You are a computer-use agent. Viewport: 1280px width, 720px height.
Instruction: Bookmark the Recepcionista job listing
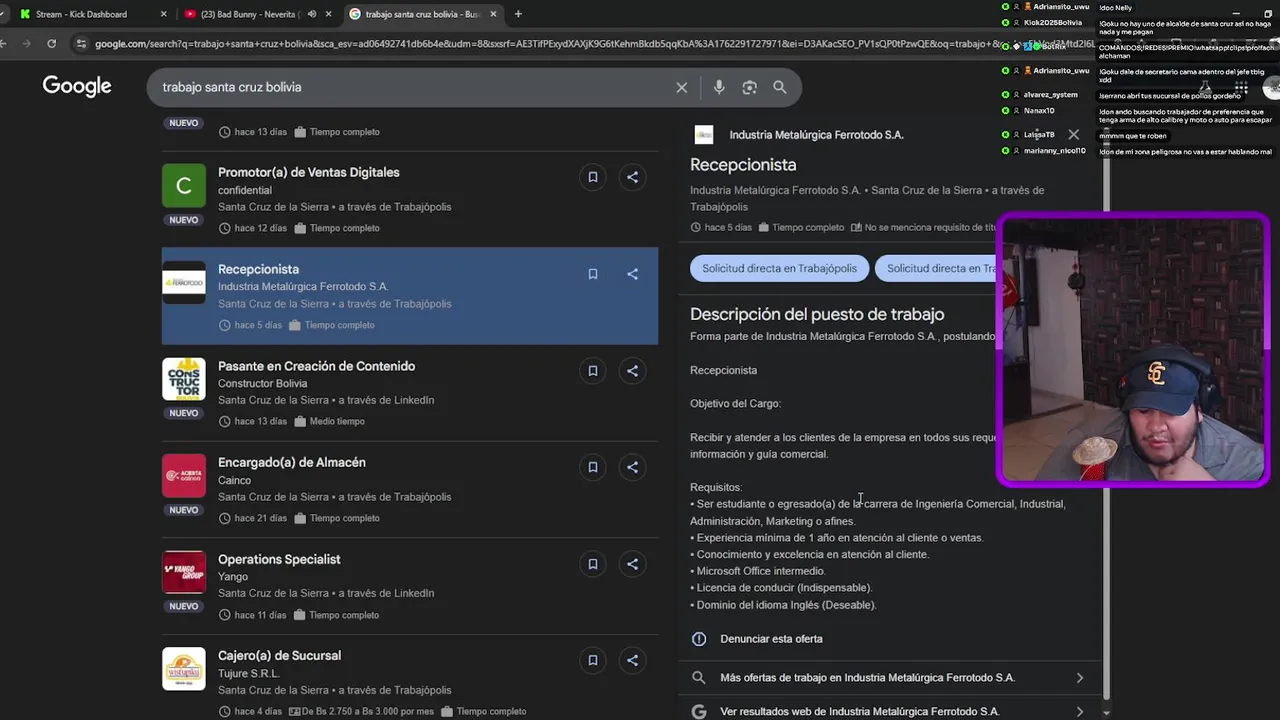pos(593,274)
